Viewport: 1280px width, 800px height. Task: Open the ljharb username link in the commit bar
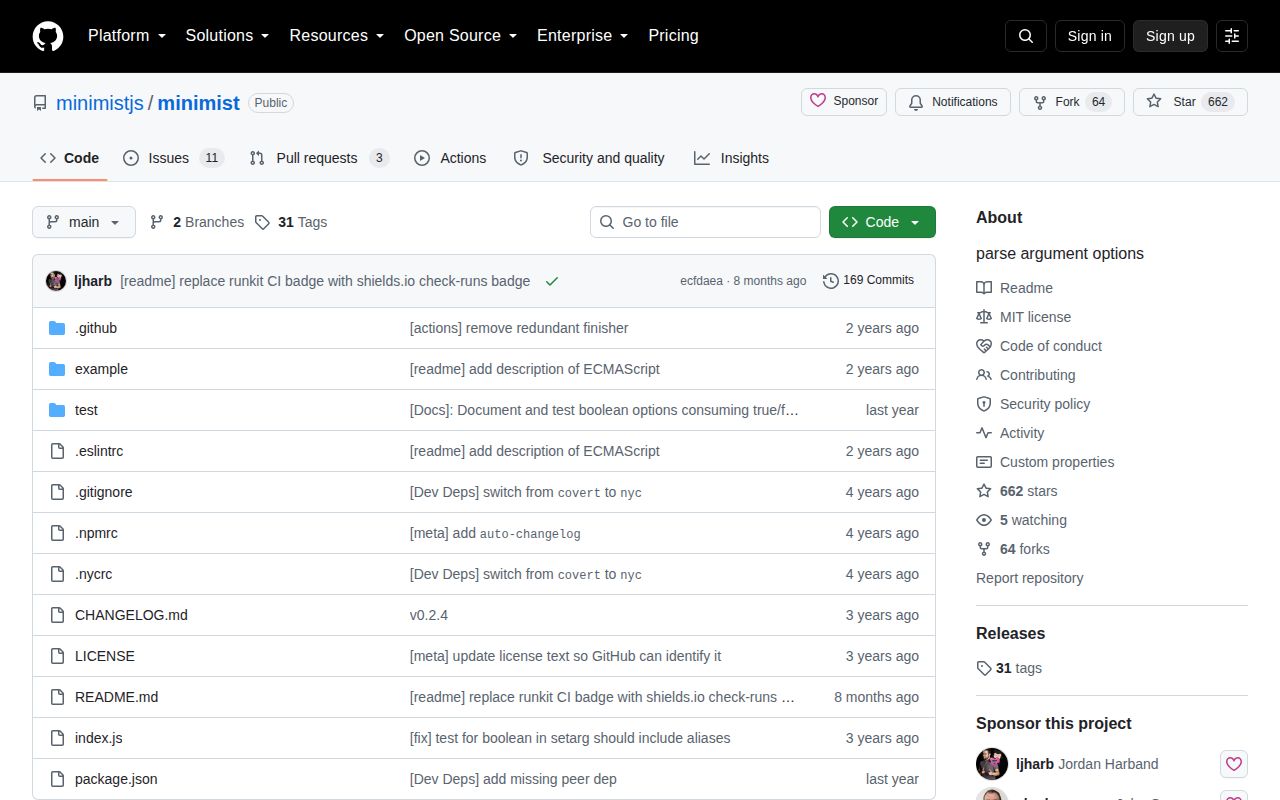(x=93, y=281)
